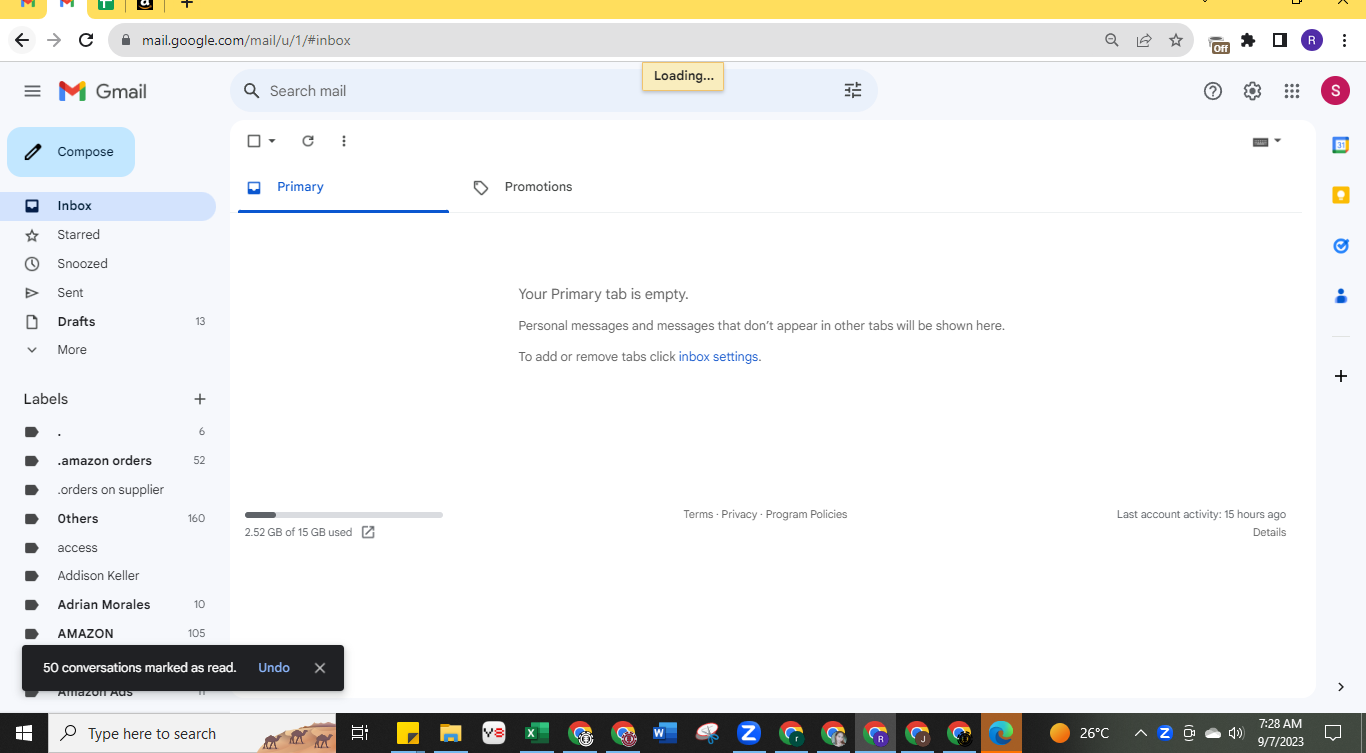Open Google Contacts side panel icon

click(1341, 295)
